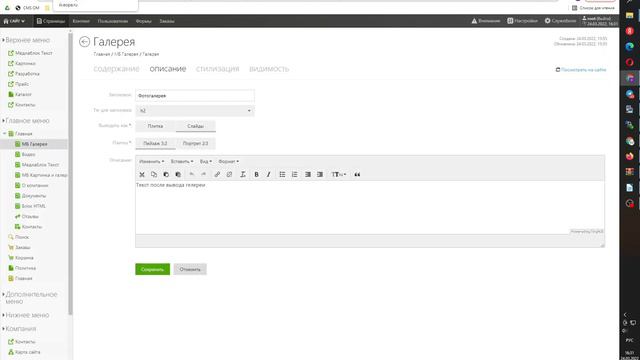This screenshot has height=360, width=640.
Task: Click the Посмотреть на сайте link
Action: click(x=581, y=70)
